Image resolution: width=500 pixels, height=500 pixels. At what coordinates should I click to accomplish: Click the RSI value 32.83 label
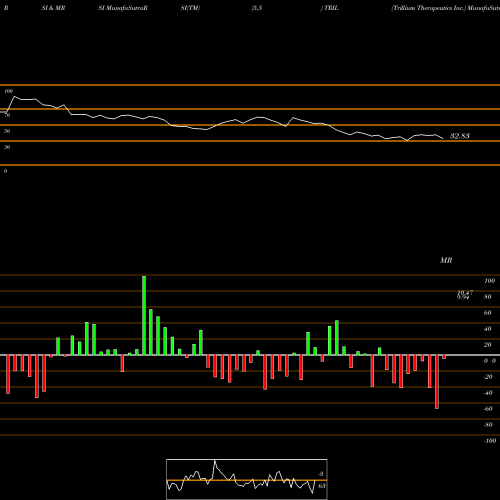[x=460, y=136]
